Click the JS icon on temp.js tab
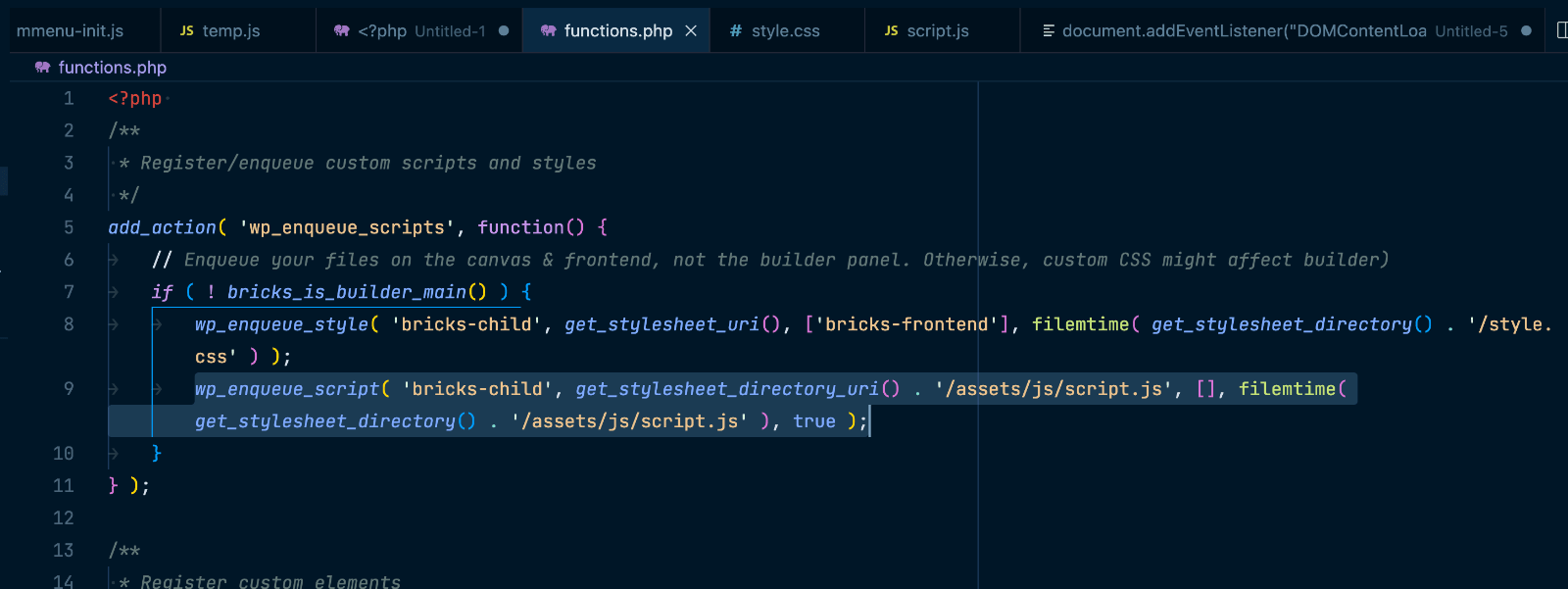Screen dimensions: 1568x589 187,30
